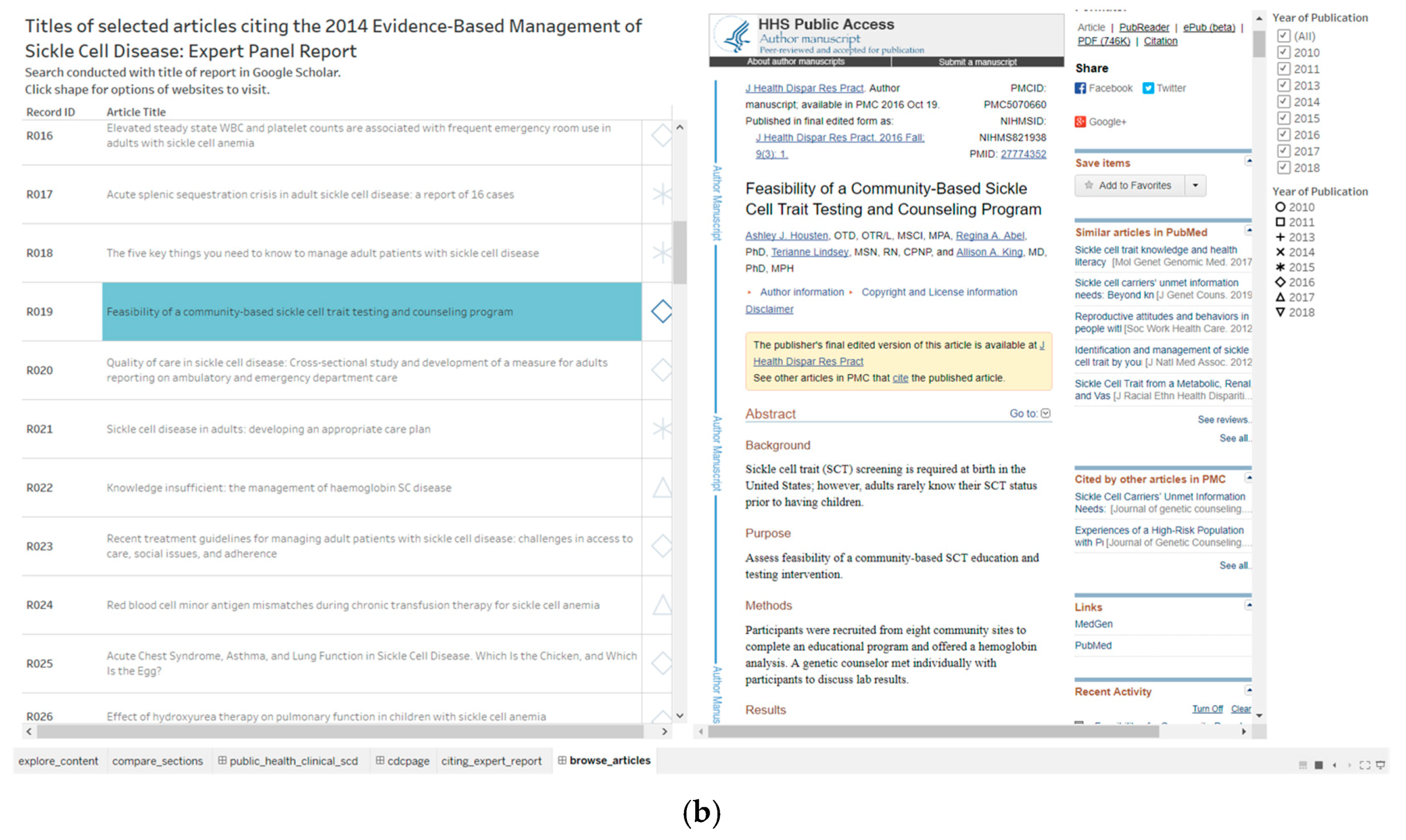Click the asterisk shape for record R017
Screen dimensions: 1406x840
click(x=661, y=194)
